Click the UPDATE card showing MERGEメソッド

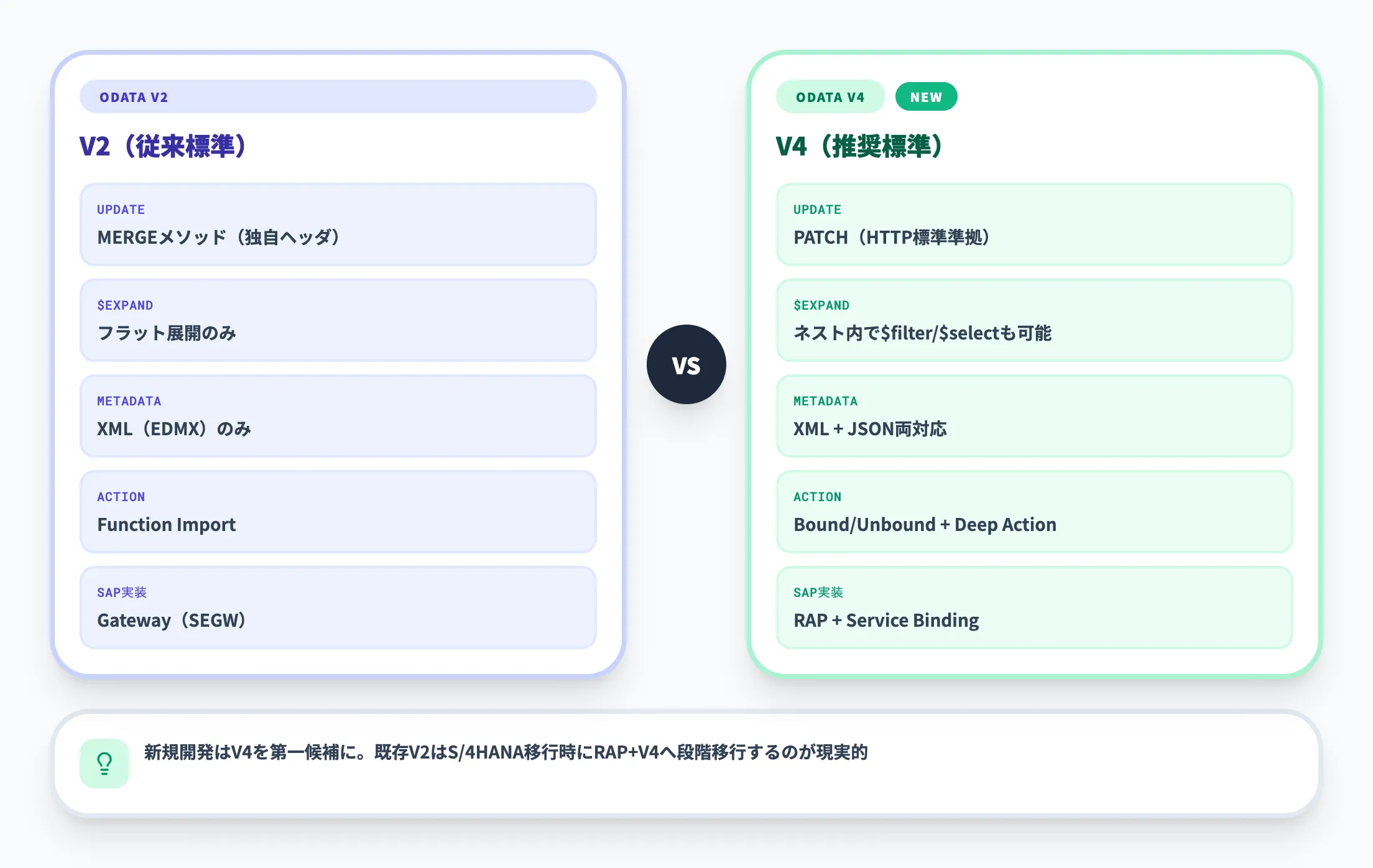[x=338, y=225]
